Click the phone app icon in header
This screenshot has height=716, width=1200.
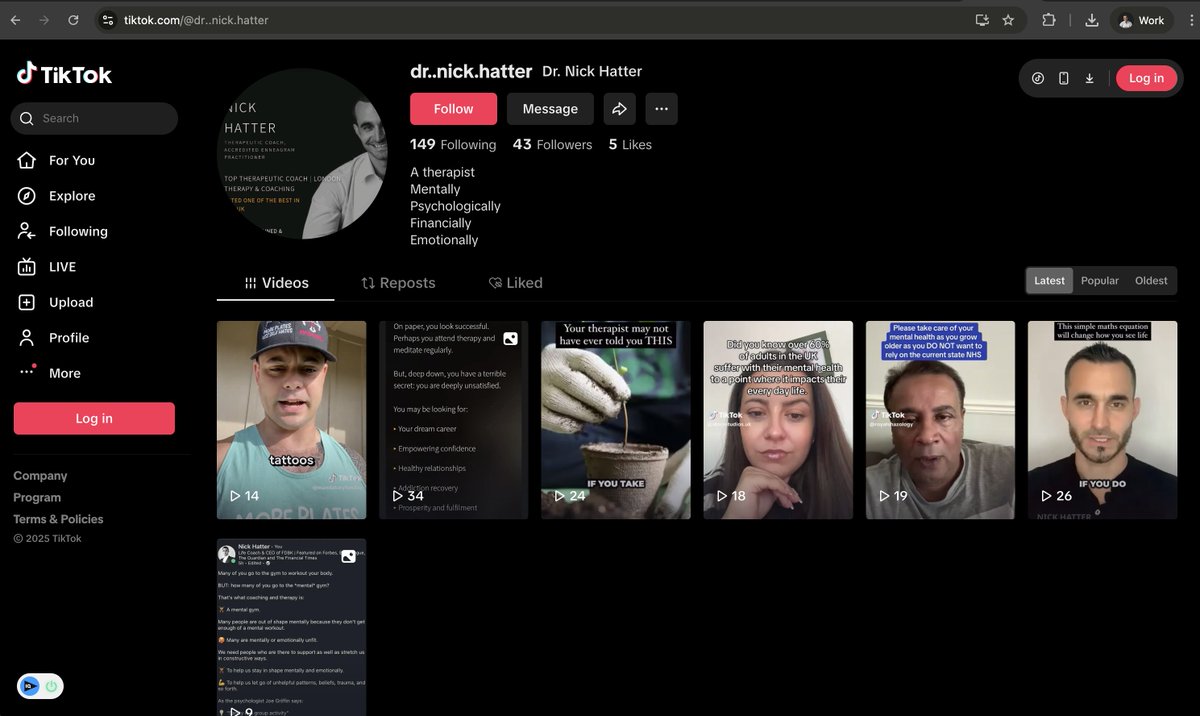tap(1064, 78)
